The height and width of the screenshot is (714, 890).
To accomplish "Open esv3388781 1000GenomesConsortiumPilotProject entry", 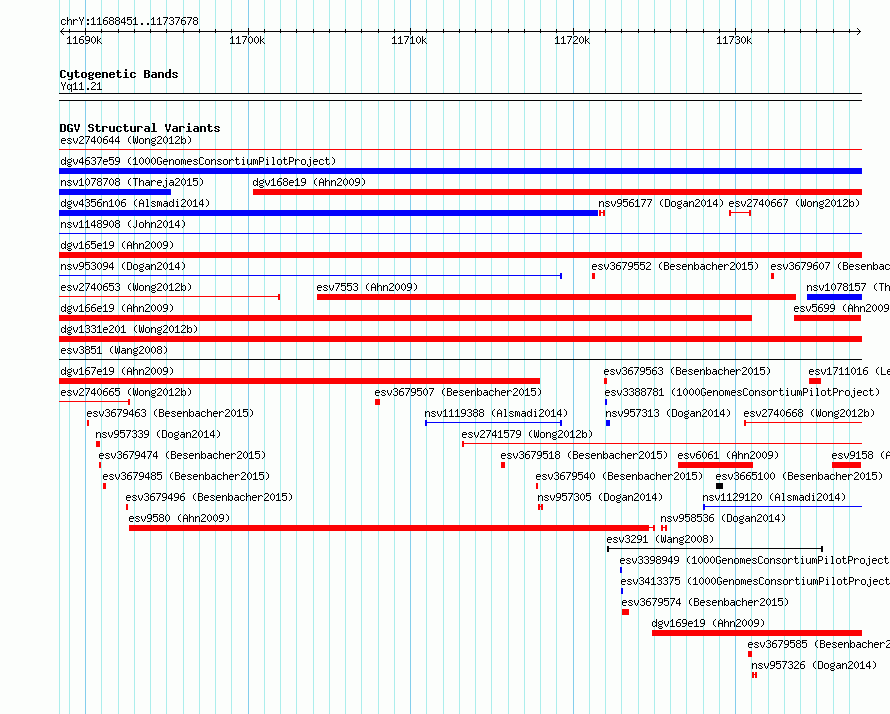I will click(742, 392).
